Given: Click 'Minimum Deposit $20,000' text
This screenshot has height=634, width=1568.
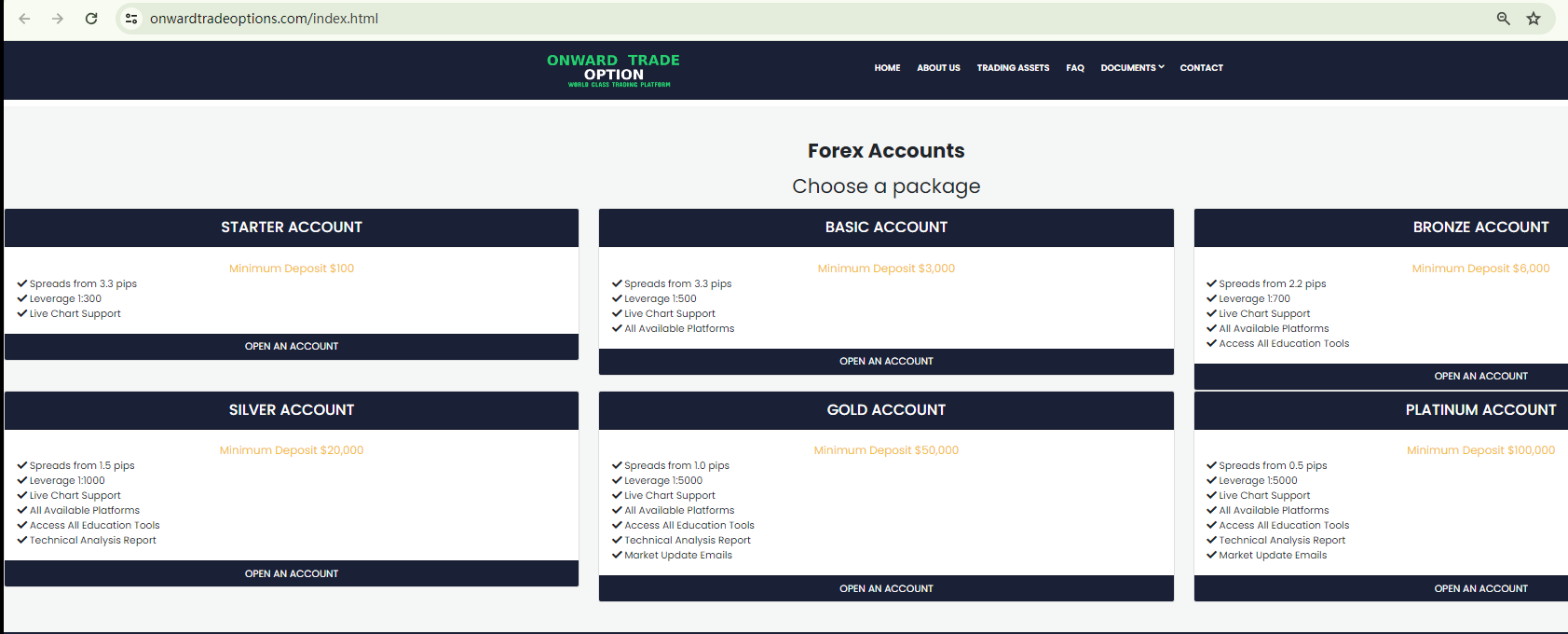Looking at the screenshot, I should tap(292, 450).
